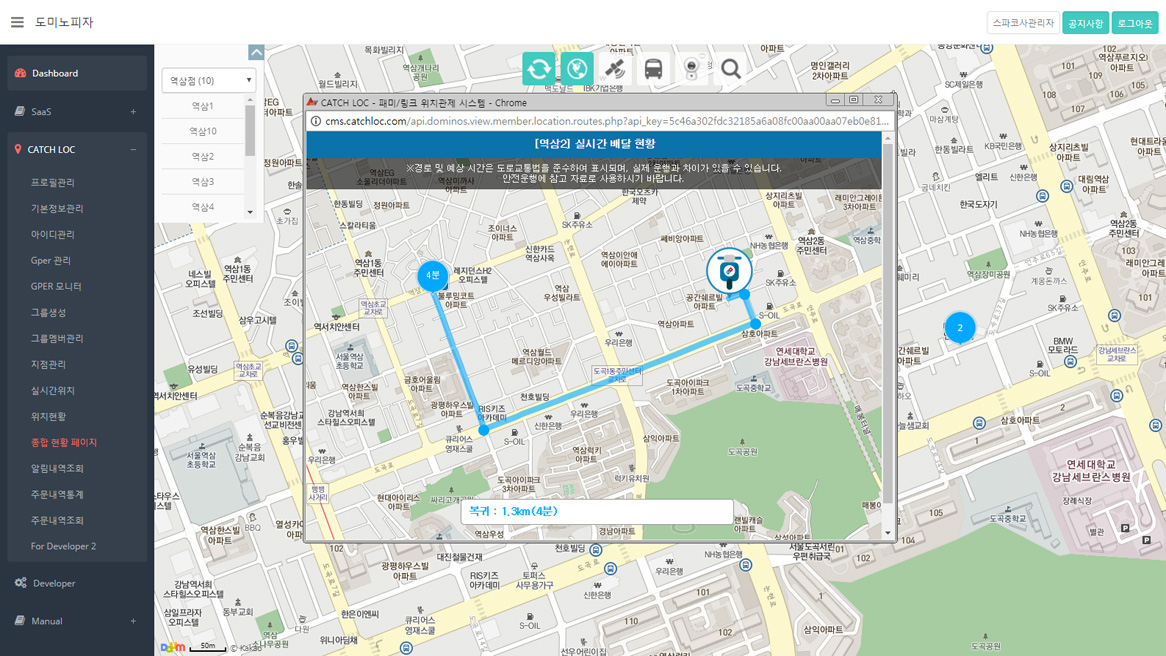Open Gper 관리 in the sidebar

[x=51, y=260]
